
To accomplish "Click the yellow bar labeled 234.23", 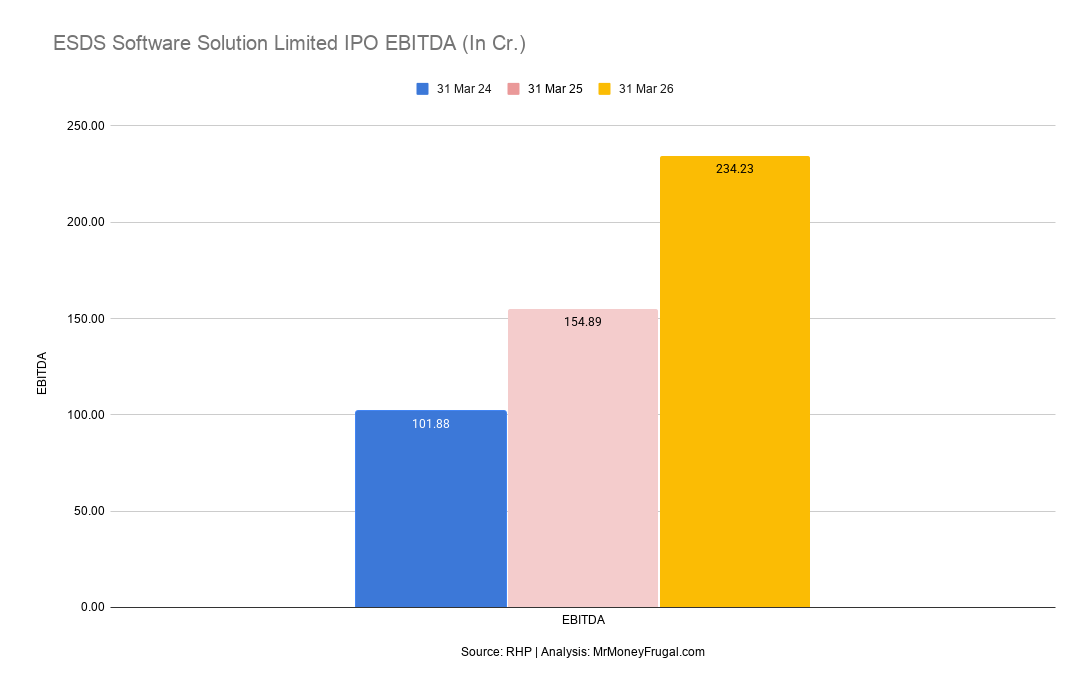I will [x=735, y=381].
